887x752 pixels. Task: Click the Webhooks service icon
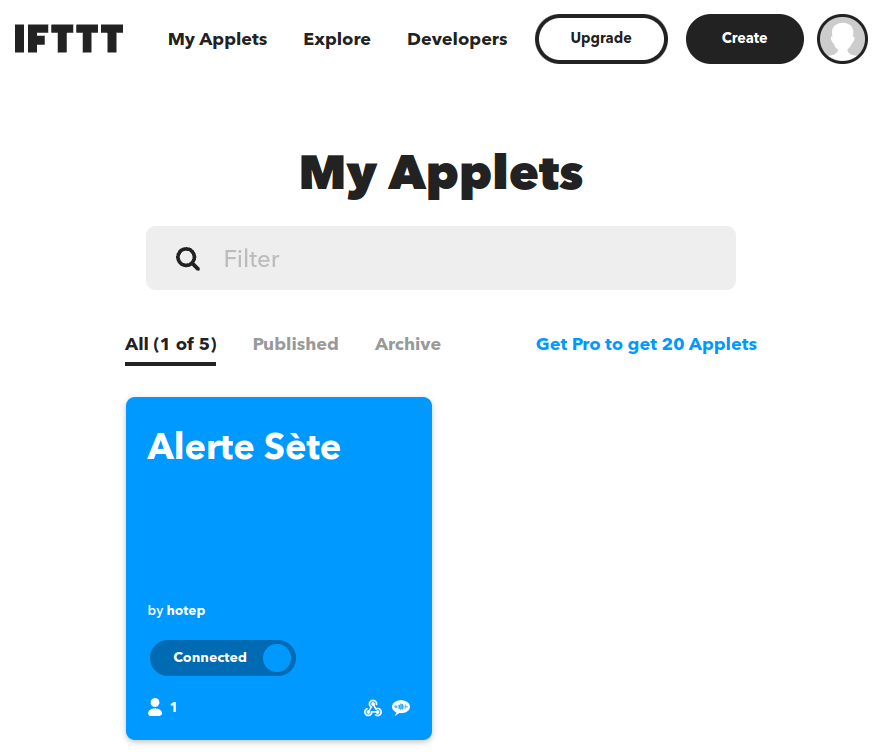[373, 708]
